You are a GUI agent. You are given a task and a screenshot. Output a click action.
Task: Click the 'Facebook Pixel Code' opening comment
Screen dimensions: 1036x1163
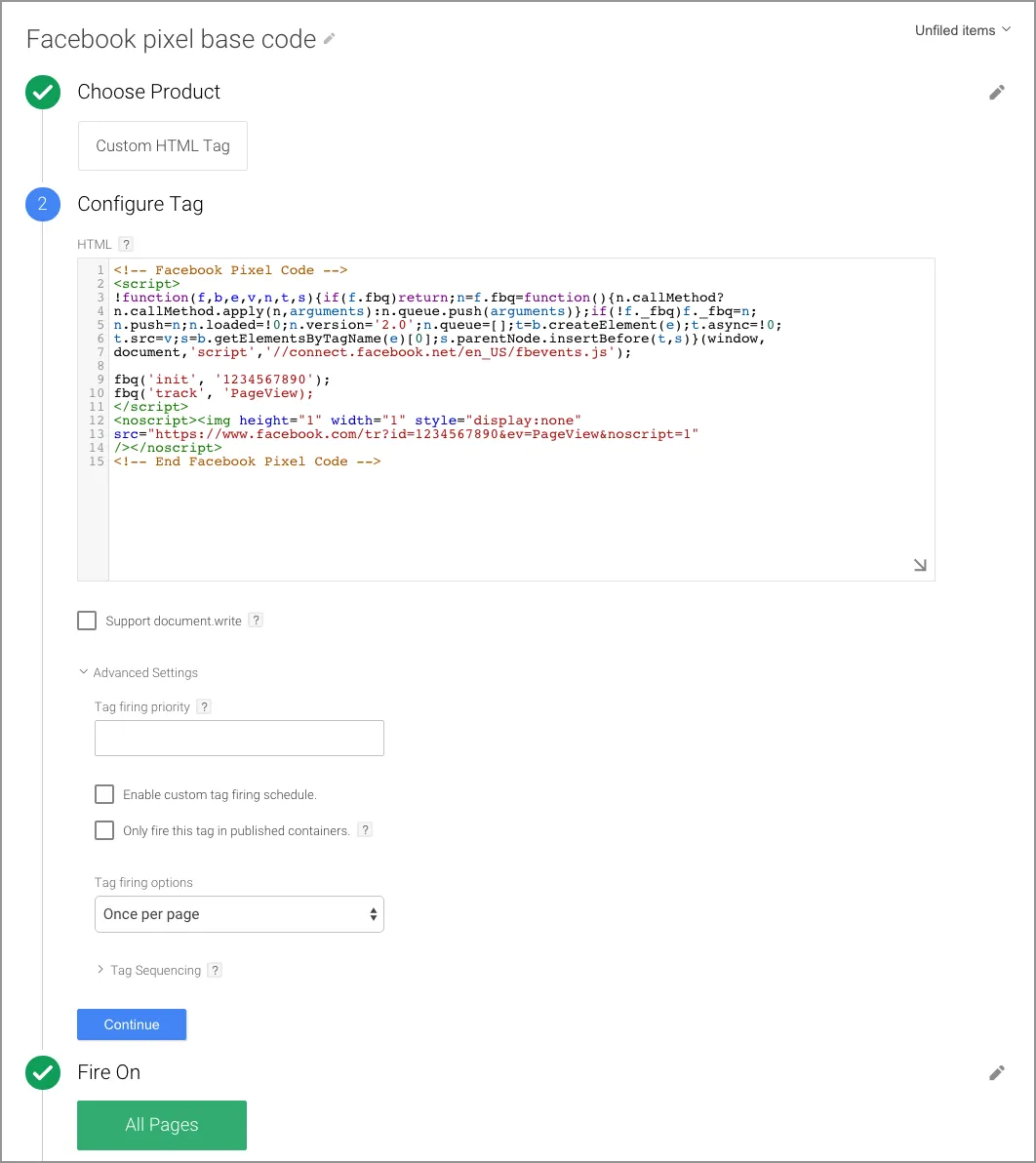tap(230, 270)
